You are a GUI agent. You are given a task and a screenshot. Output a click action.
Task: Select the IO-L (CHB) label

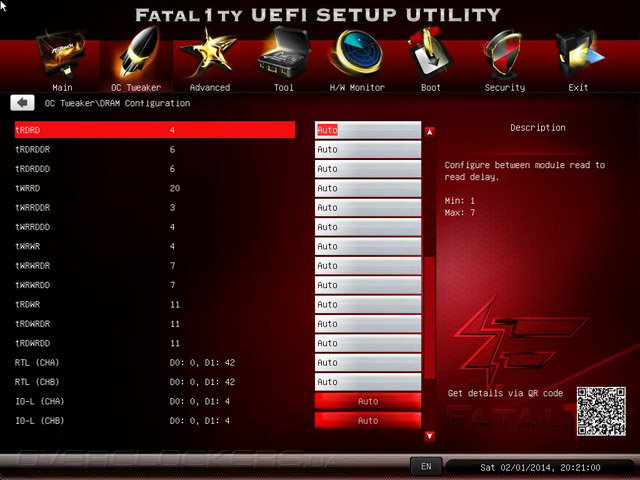(x=40, y=421)
